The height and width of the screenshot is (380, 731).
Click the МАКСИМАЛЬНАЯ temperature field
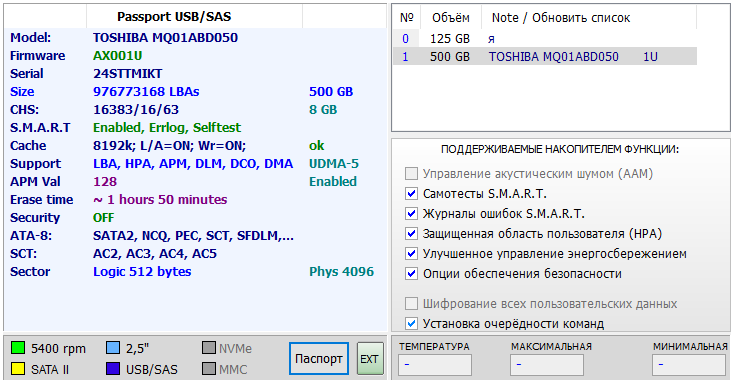click(546, 365)
